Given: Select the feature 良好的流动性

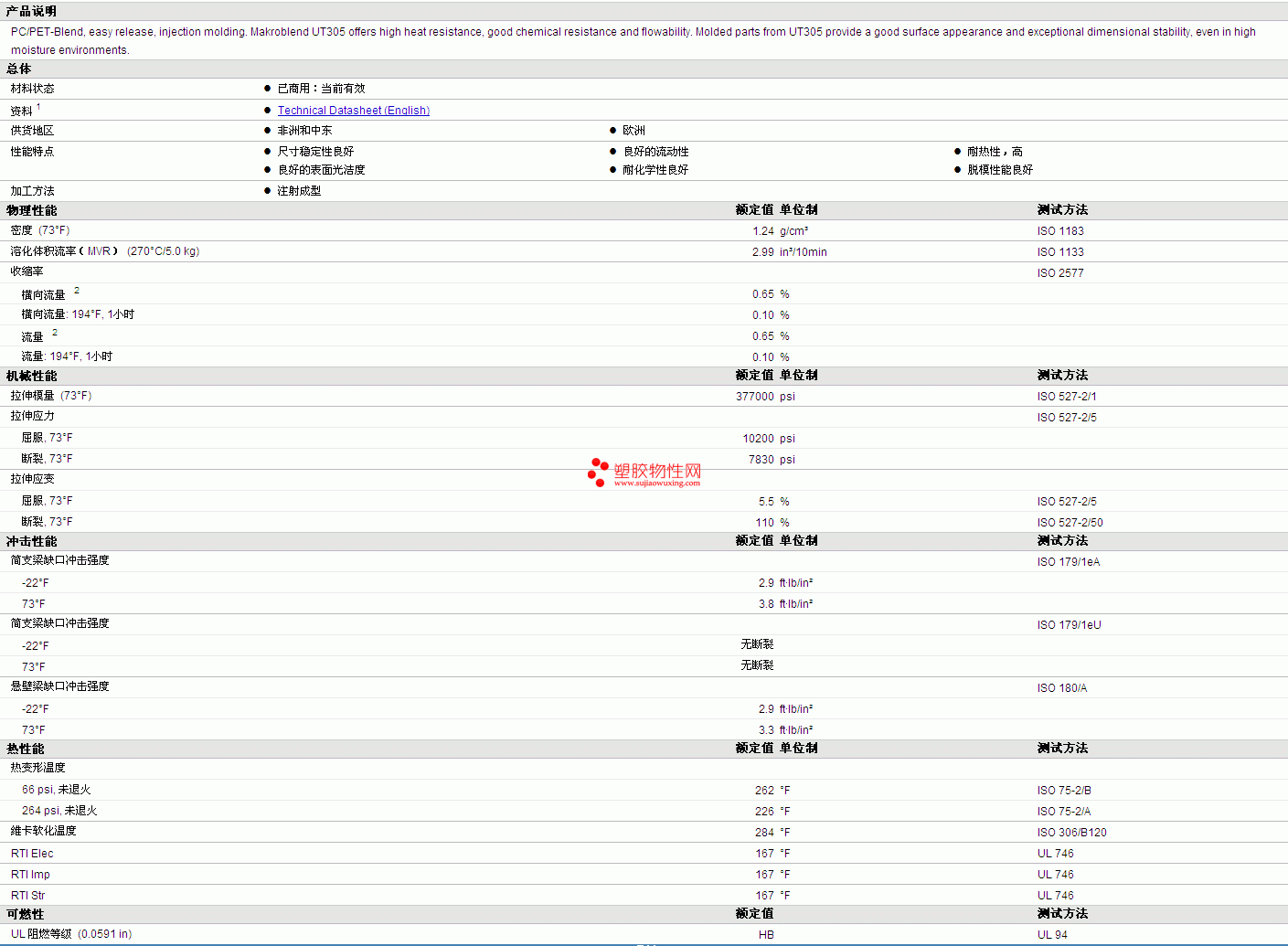Looking at the screenshot, I should 655,152.
